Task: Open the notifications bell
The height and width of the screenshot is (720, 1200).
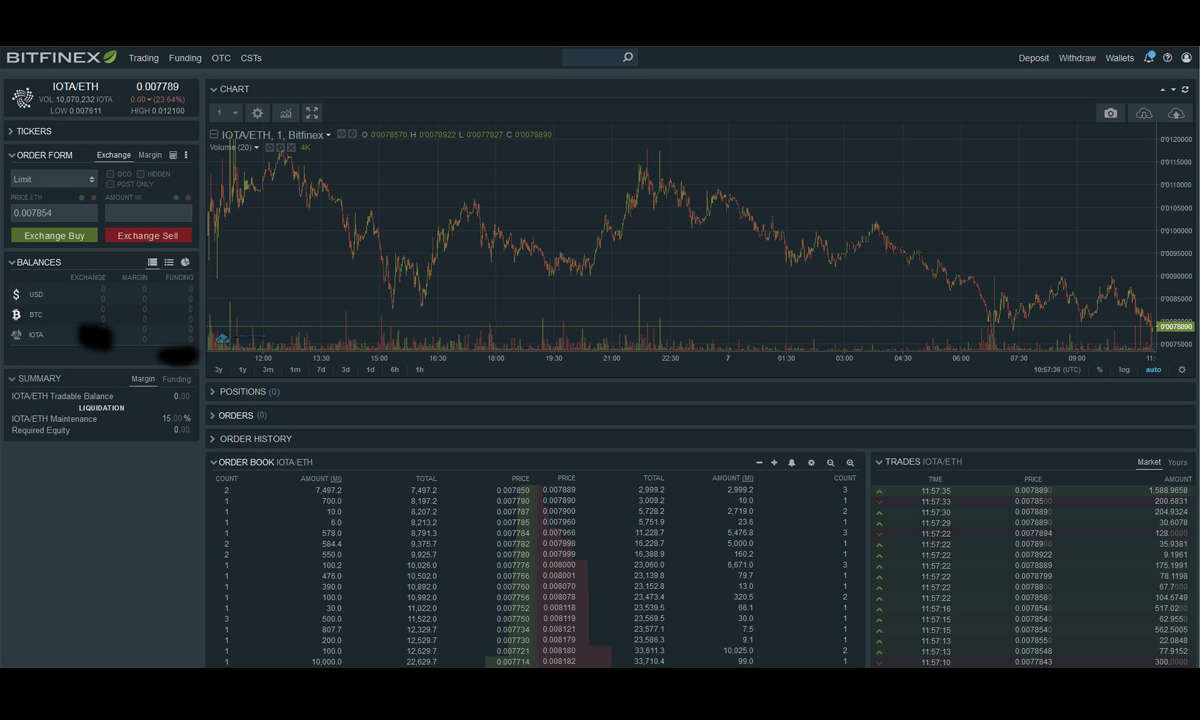Action: (1149, 57)
